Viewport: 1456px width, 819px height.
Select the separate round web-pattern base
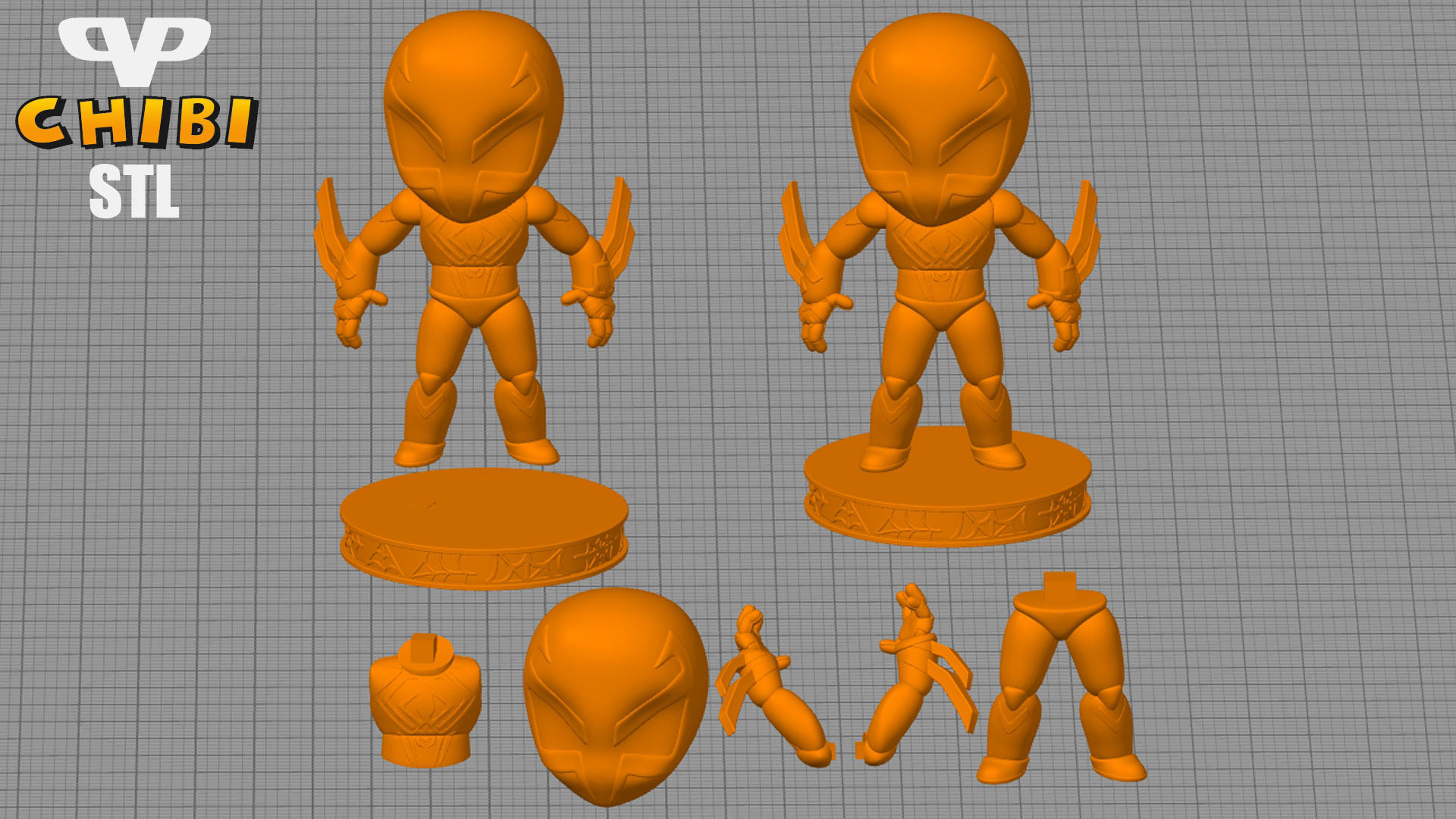[484, 529]
